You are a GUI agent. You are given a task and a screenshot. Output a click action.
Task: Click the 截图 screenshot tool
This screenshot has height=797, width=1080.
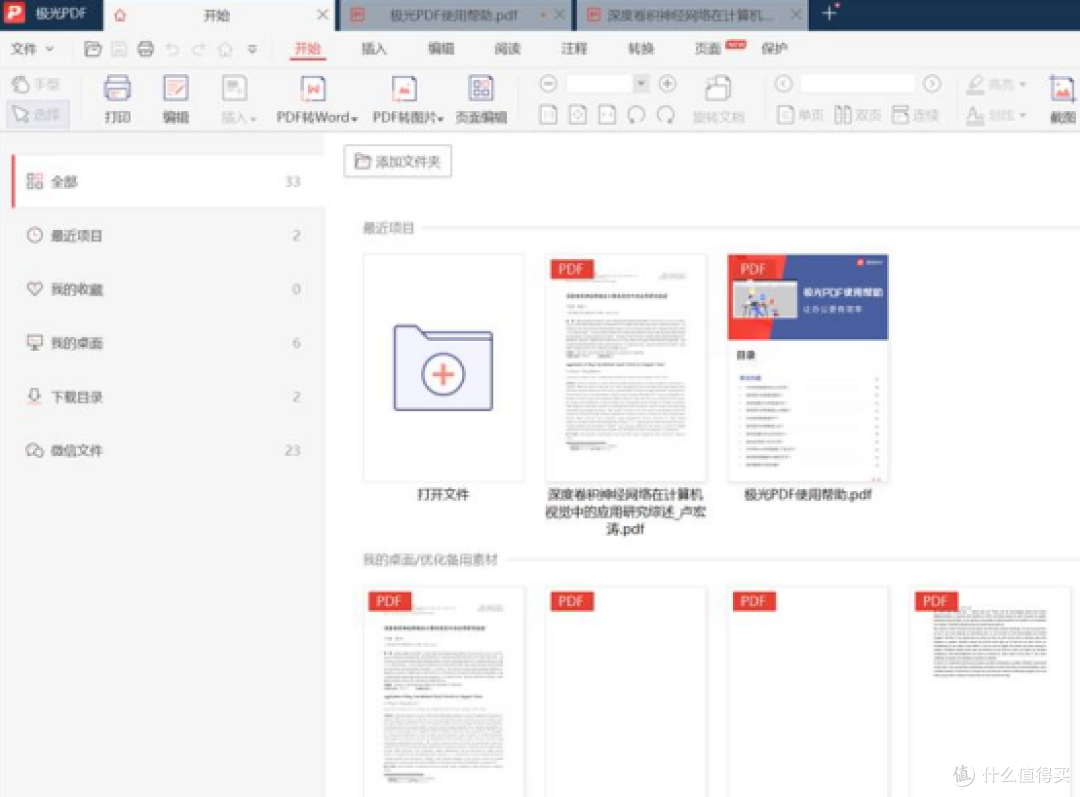pyautogui.click(x=1062, y=99)
